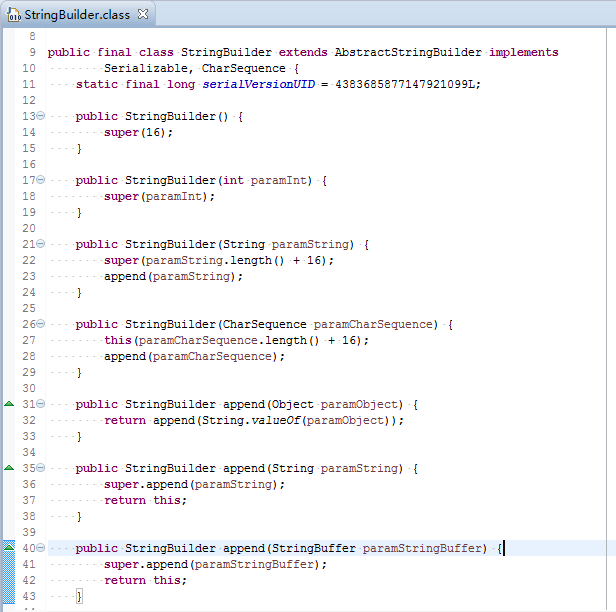Click paramObject parameter on line 31
Viewport: 616px width, 612px height.
361,404
